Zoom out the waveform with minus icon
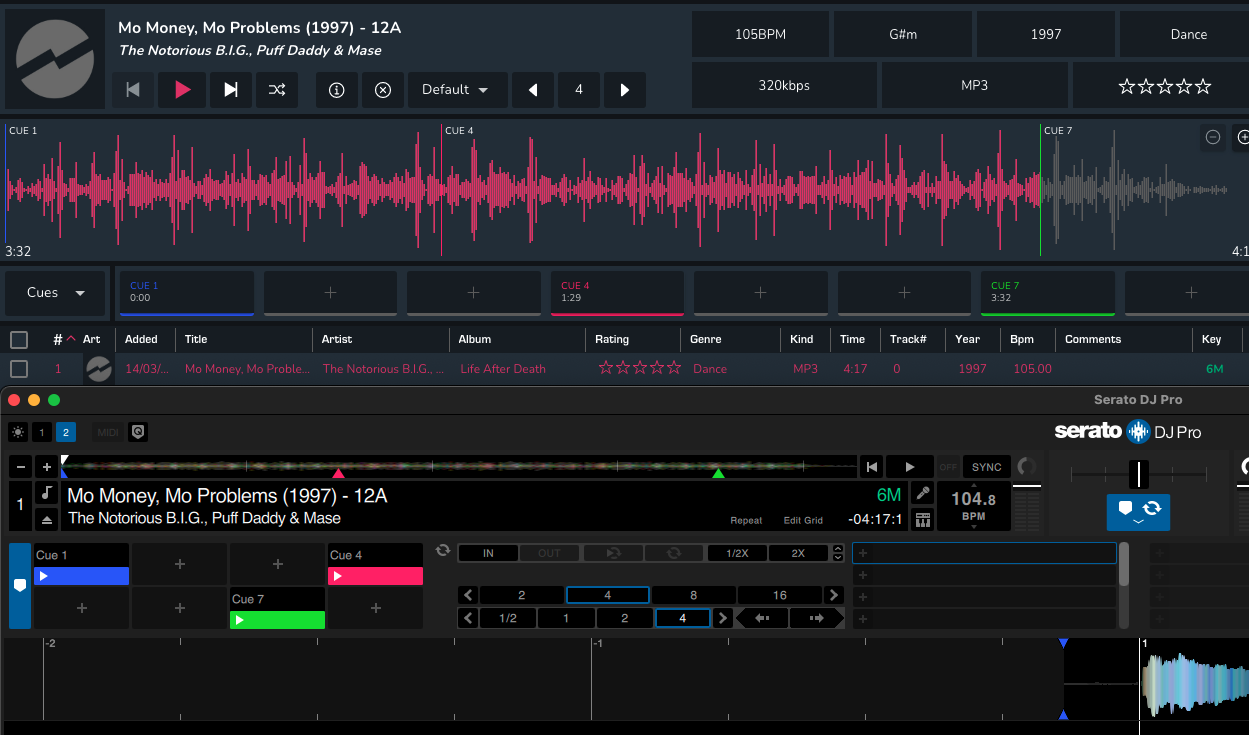This screenshot has width=1249, height=735. pos(1213,137)
